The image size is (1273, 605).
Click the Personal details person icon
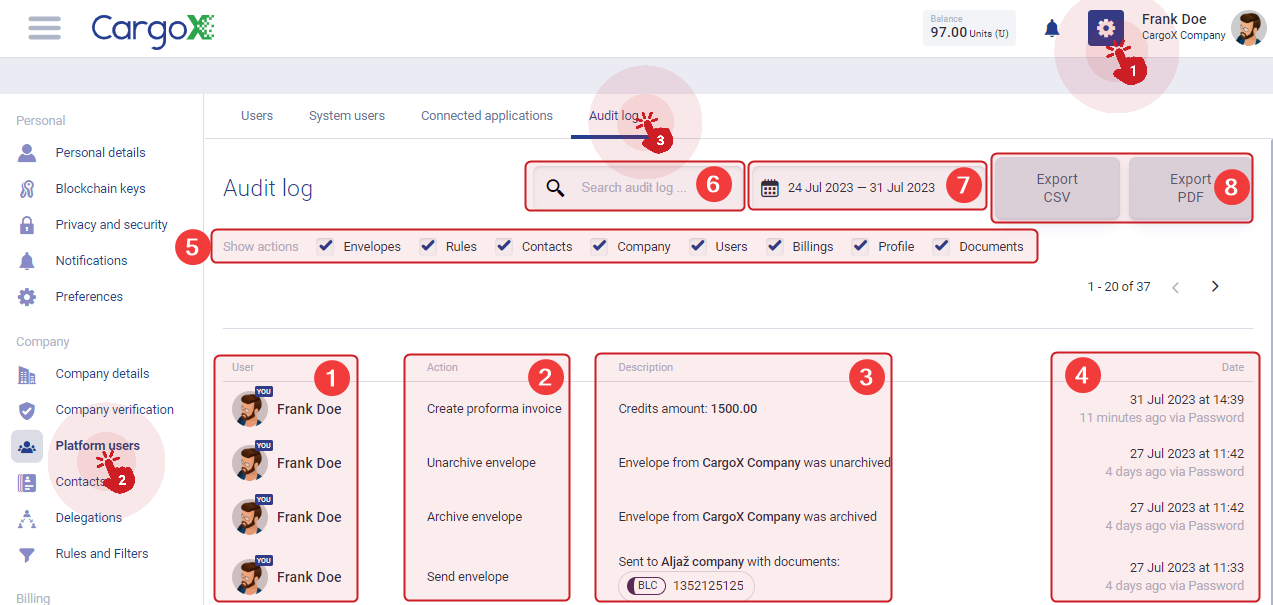27,152
